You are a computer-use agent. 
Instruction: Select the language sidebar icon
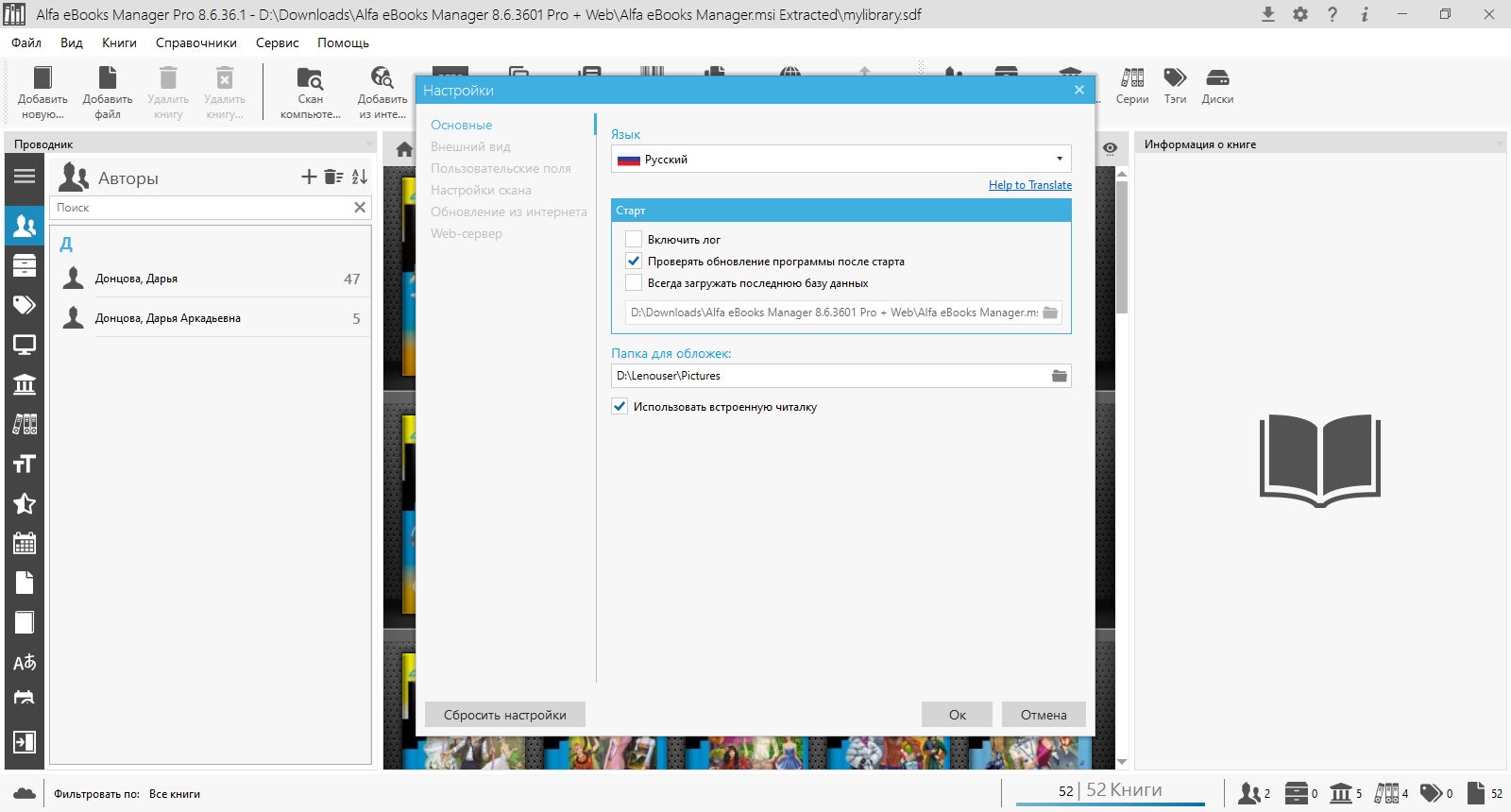[x=25, y=662]
